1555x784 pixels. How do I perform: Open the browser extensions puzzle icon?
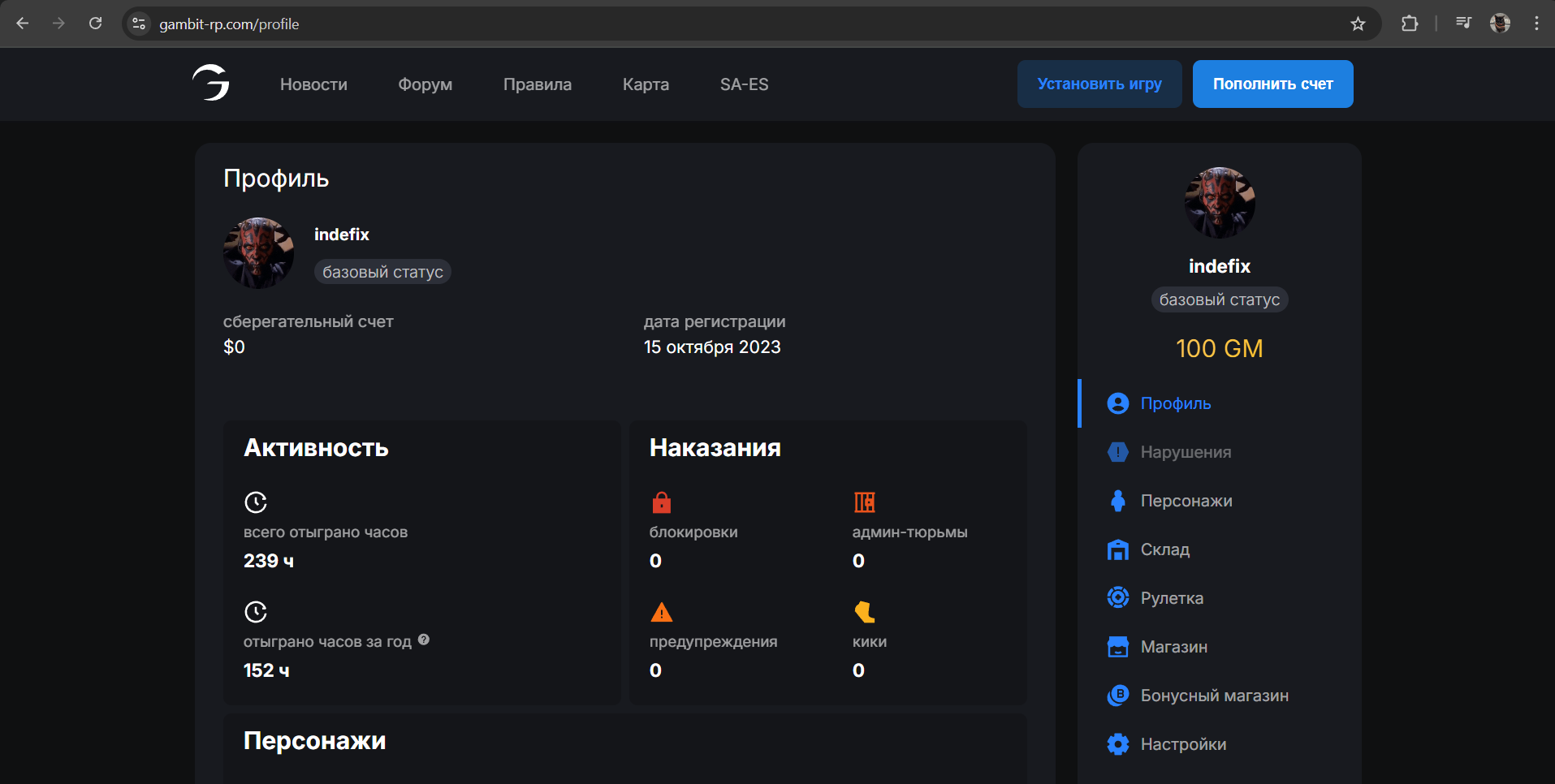(x=1410, y=24)
